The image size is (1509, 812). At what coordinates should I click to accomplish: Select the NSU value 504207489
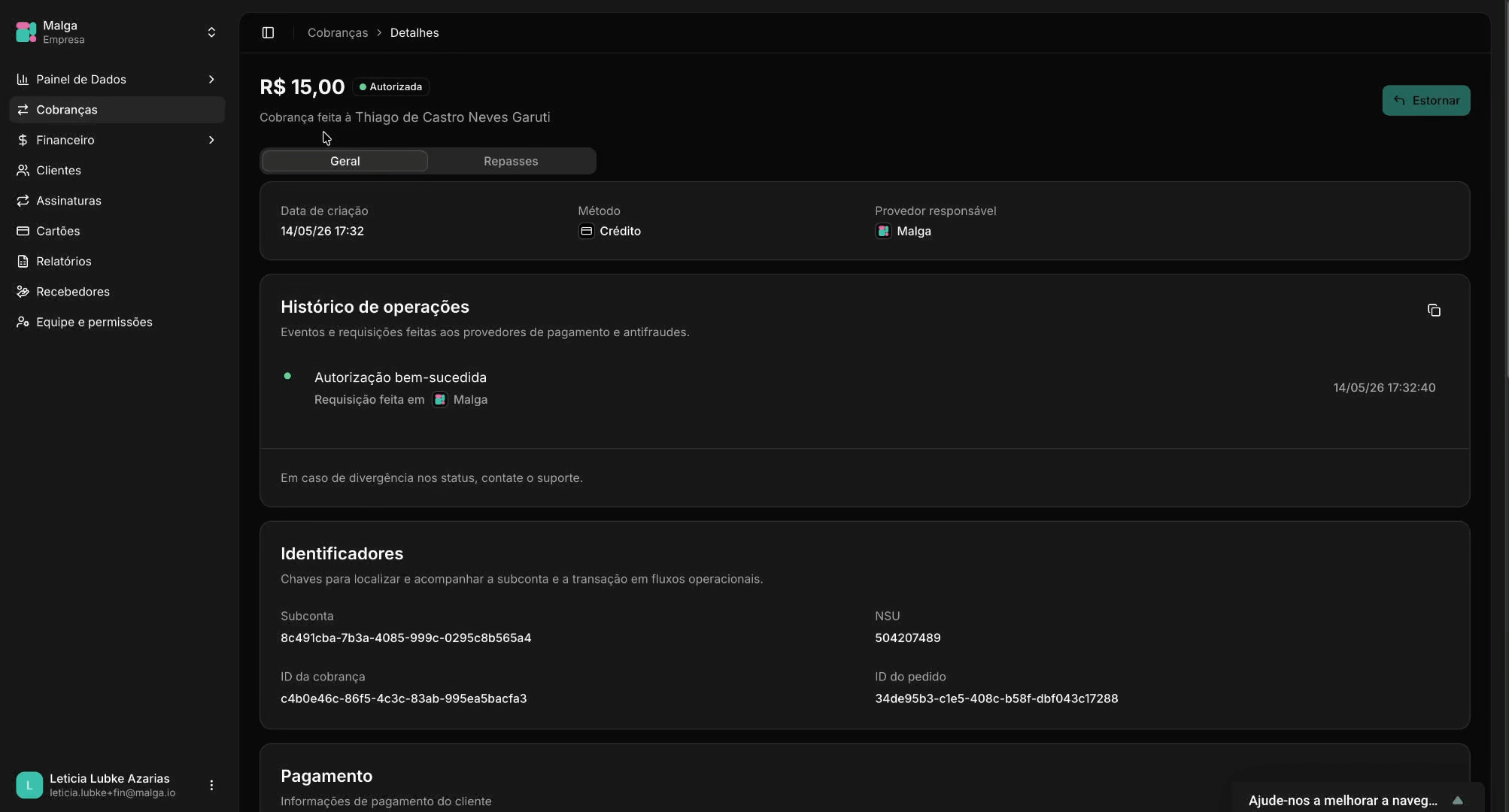coord(907,638)
